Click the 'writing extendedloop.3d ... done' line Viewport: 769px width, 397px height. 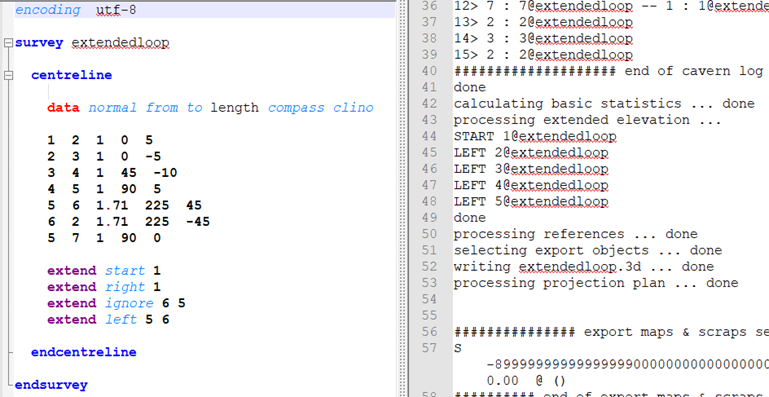click(584, 266)
